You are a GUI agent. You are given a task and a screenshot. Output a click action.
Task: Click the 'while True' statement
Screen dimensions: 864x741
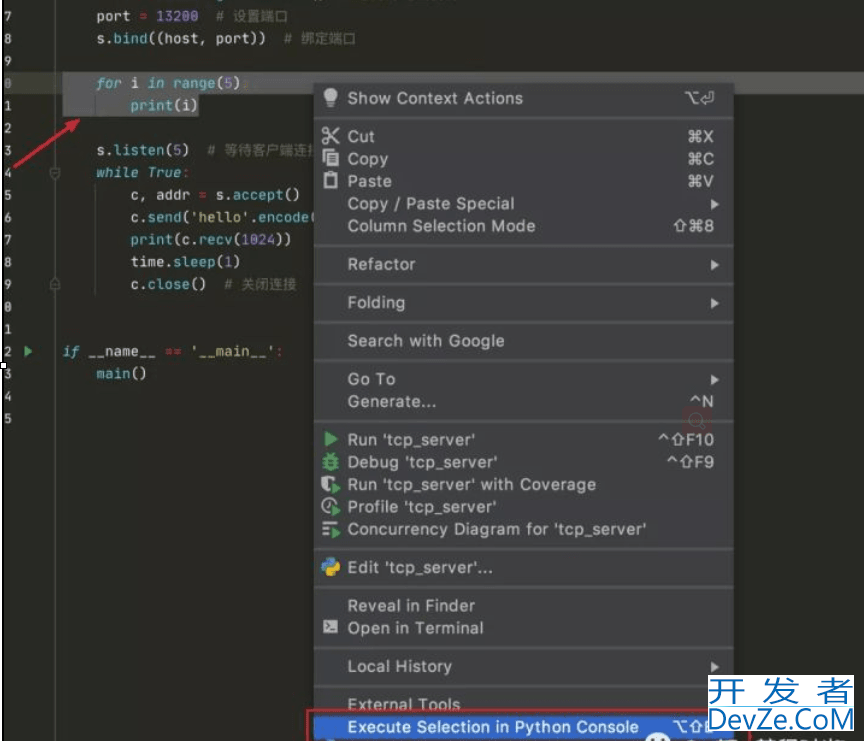point(142,172)
